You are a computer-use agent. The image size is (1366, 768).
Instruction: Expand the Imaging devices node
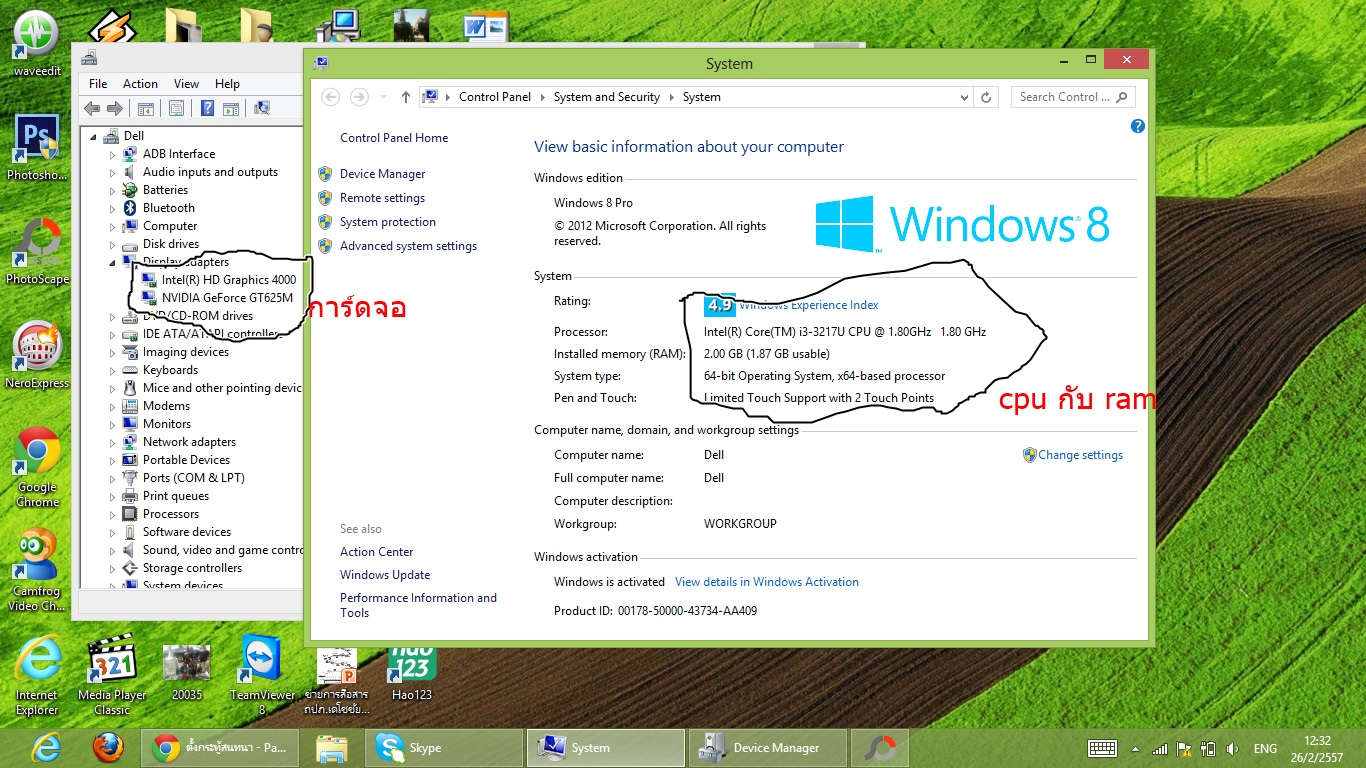pyautogui.click(x=113, y=352)
